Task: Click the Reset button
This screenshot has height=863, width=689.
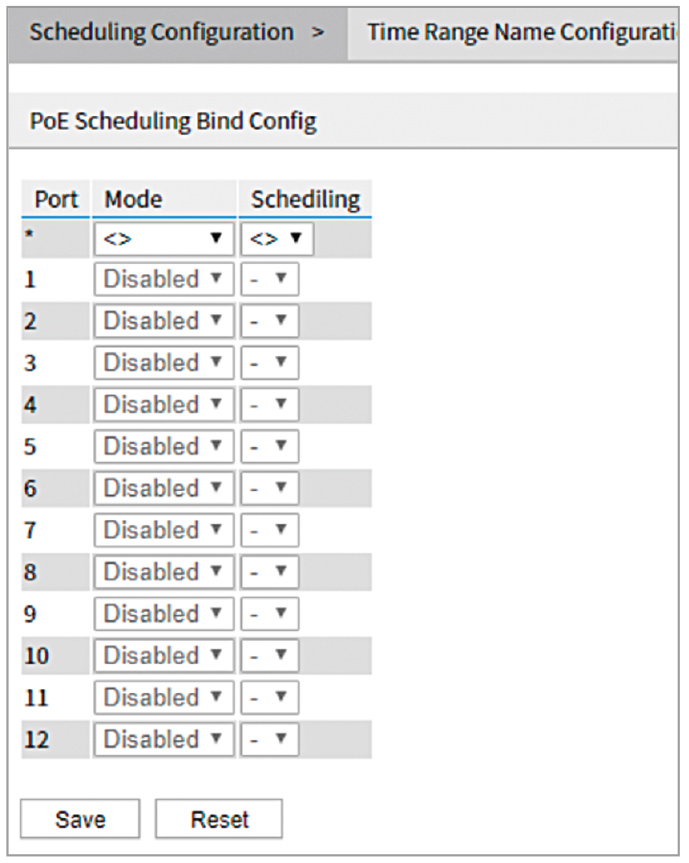Action: click(x=219, y=819)
